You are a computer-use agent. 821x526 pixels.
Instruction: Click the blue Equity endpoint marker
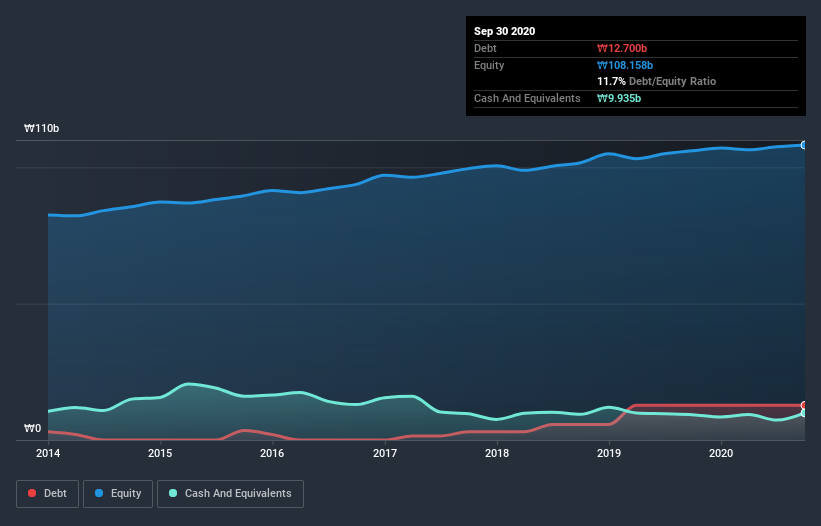click(804, 145)
